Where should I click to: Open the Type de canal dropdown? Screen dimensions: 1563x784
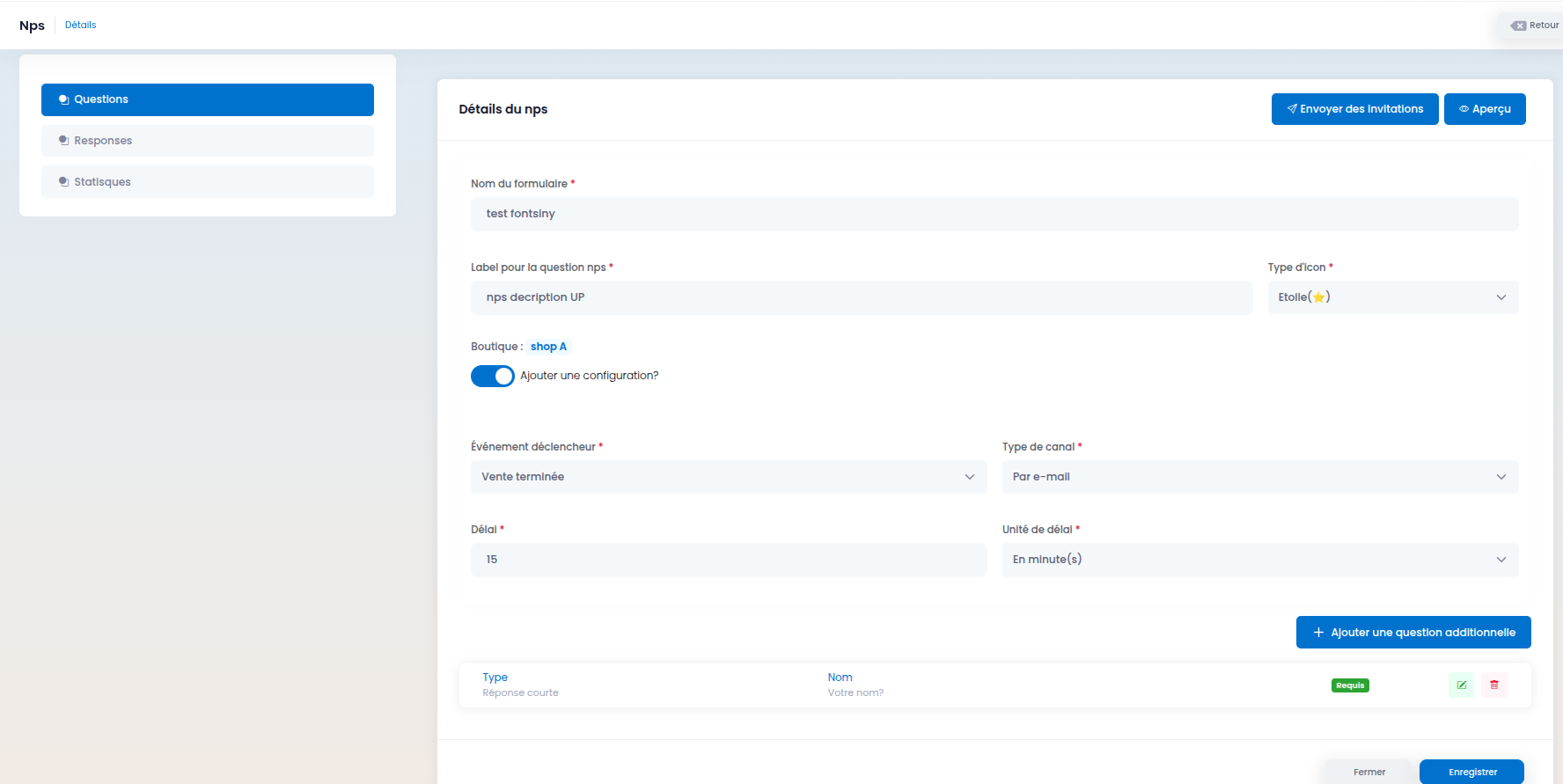click(x=1260, y=477)
